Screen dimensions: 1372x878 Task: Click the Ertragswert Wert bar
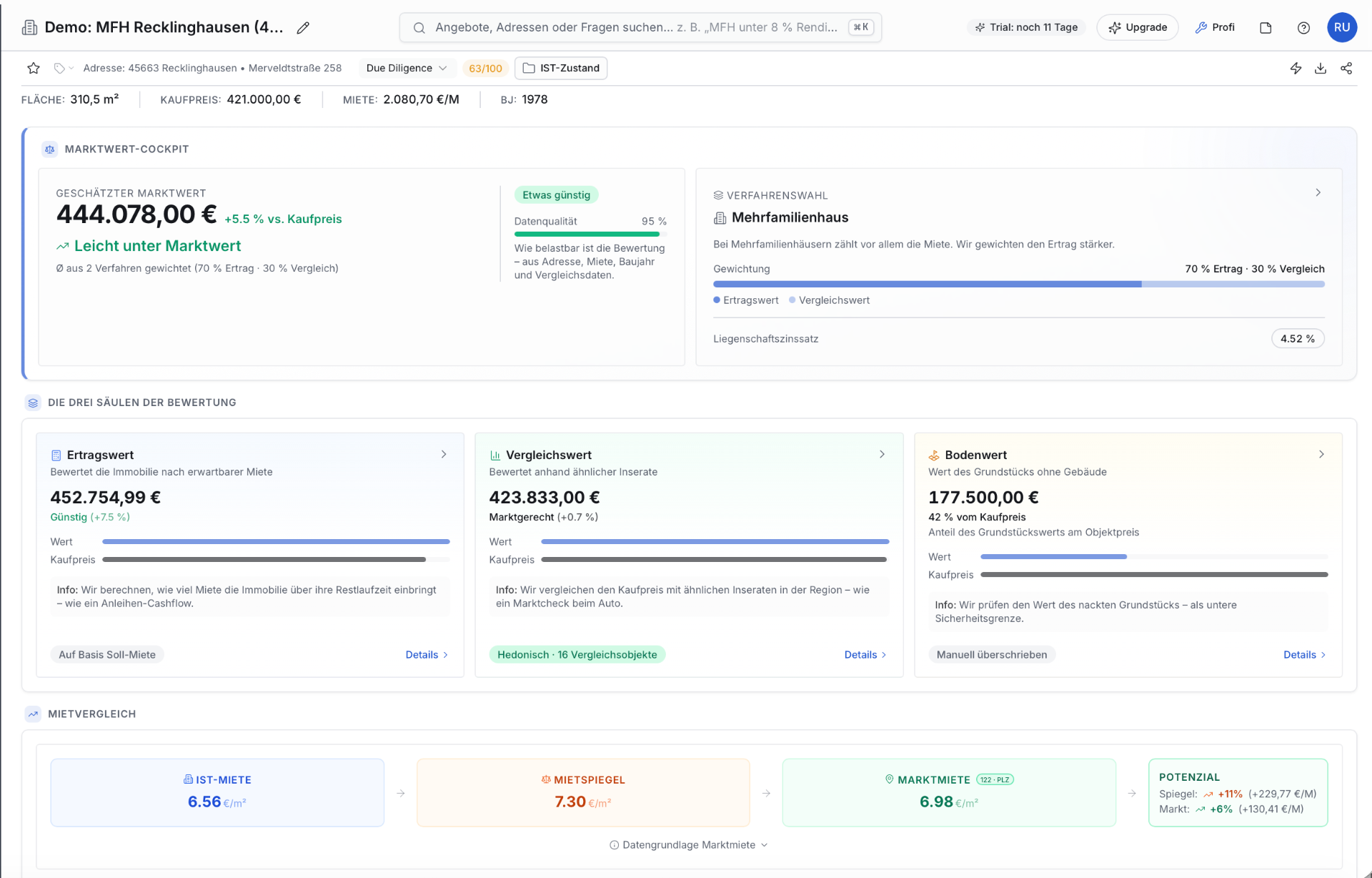(276, 541)
